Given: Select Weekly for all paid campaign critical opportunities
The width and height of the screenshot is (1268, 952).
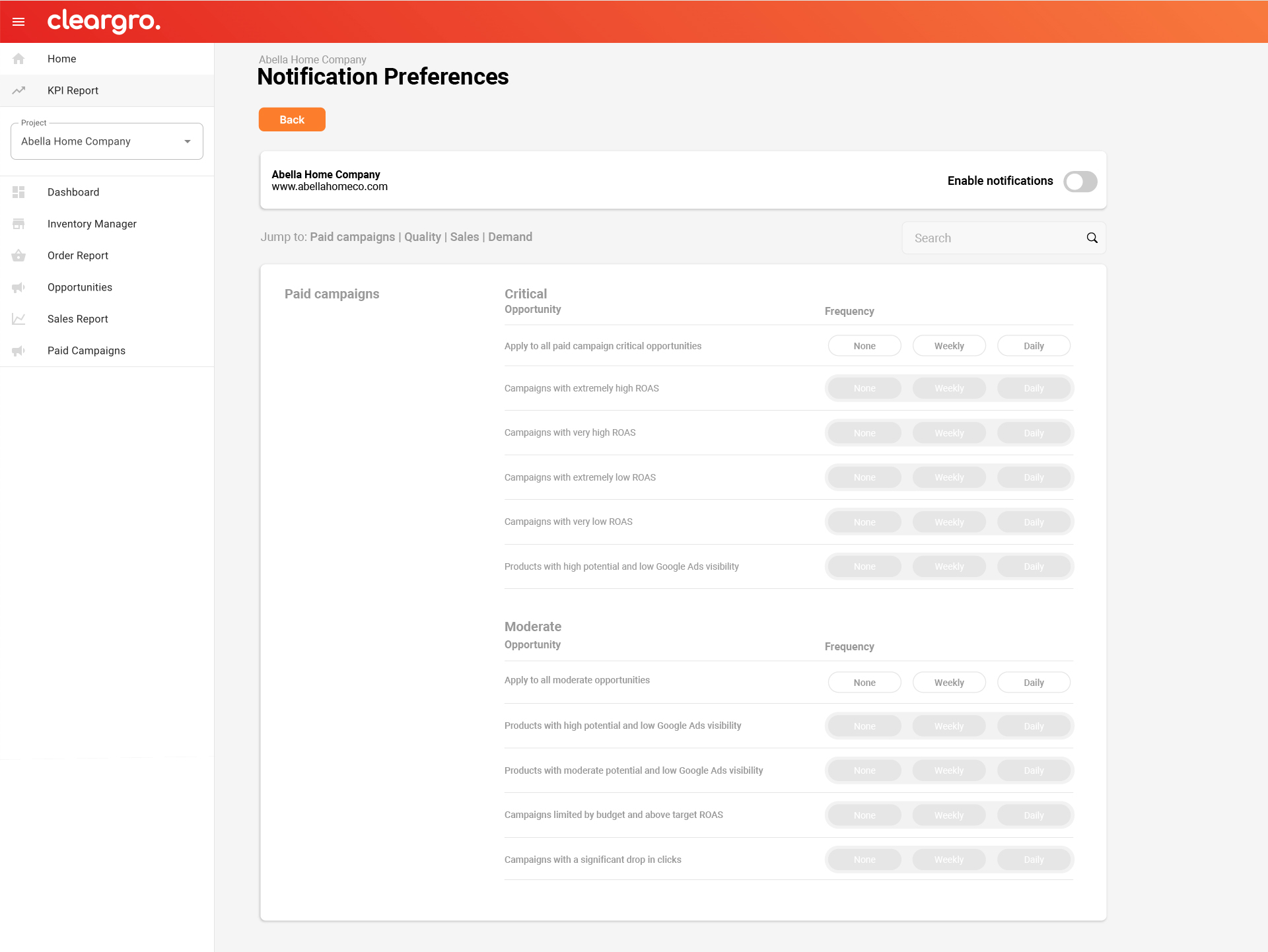Looking at the screenshot, I should [948, 346].
